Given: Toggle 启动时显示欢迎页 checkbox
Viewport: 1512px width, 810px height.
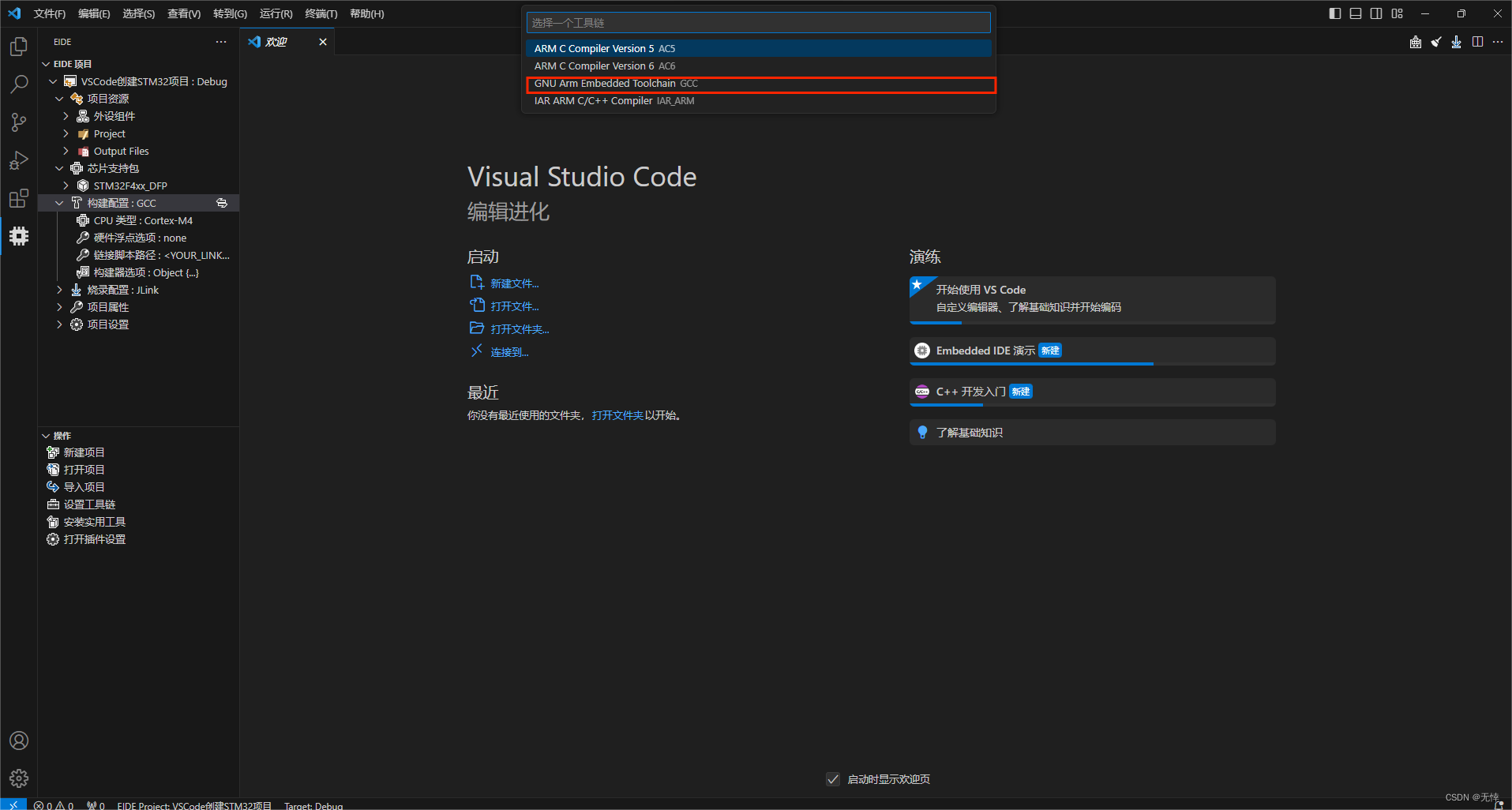Looking at the screenshot, I should (x=833, y=779).
